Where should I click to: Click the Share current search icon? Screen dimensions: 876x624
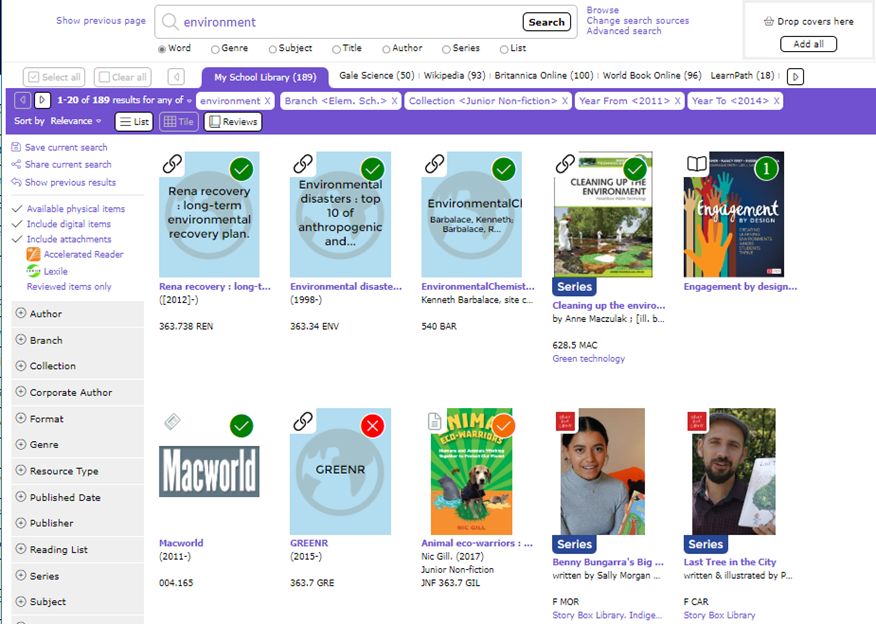[x=16, y=164]
